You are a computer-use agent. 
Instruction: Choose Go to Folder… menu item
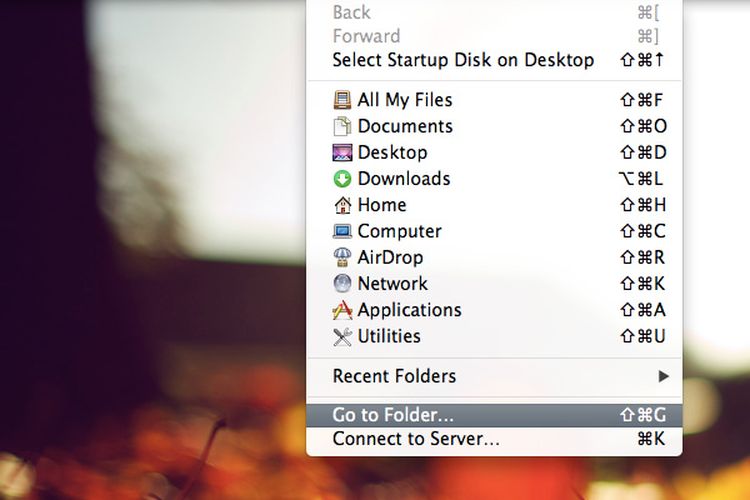[x=494, y=415]
